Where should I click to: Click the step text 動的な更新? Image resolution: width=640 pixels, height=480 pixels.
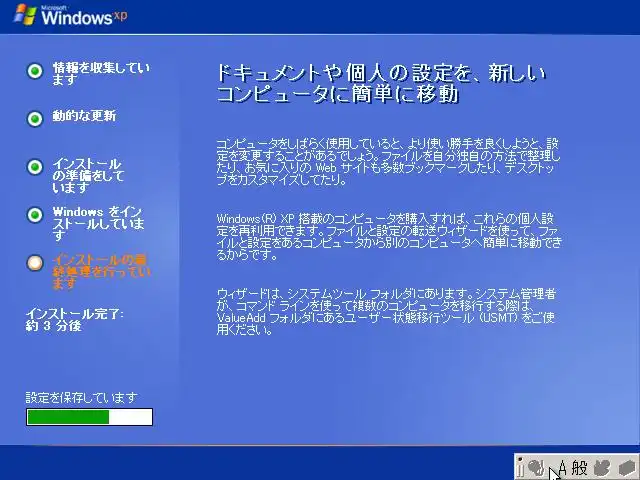coord(84,116)
